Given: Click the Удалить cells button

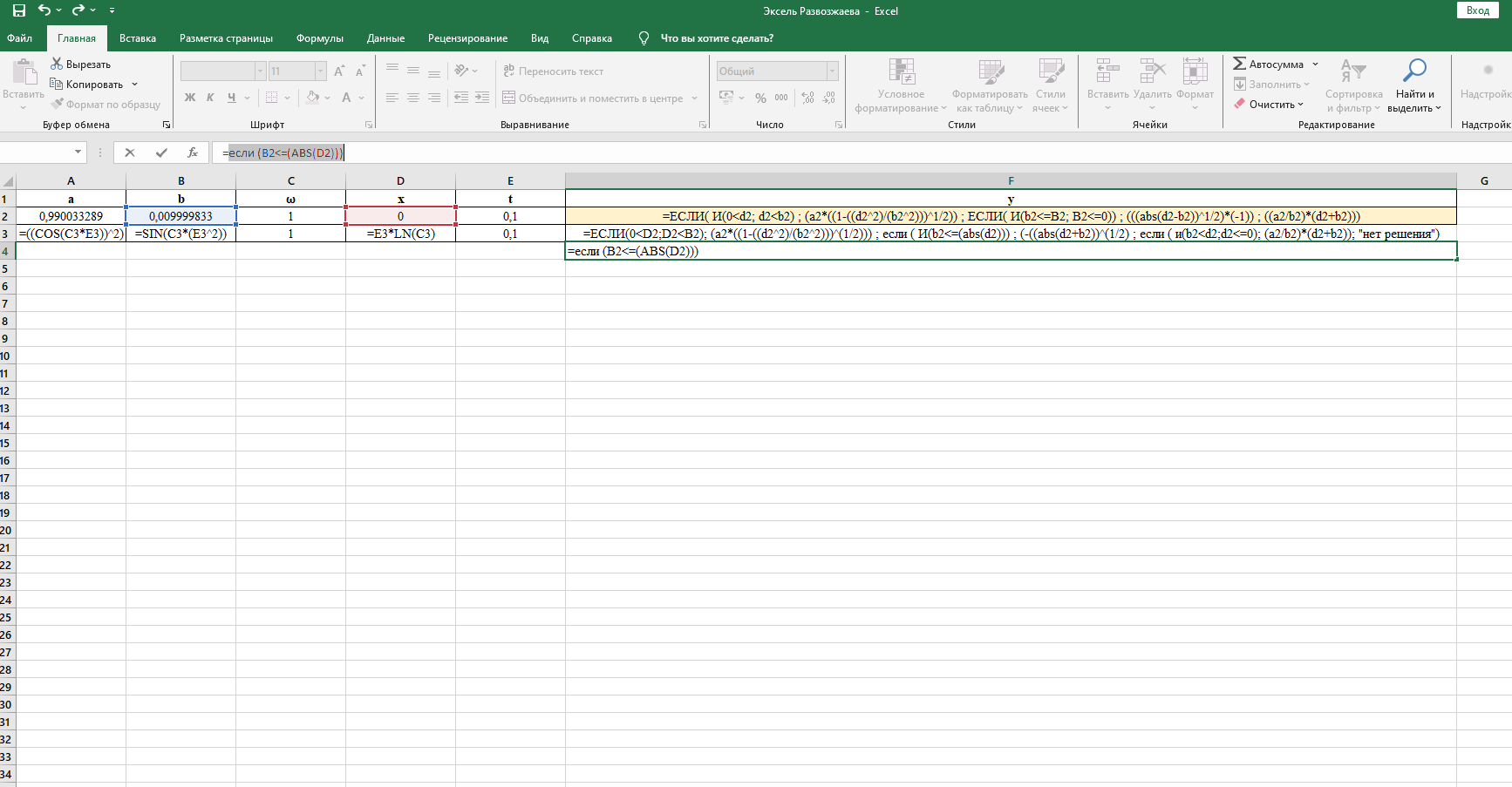Looking at the screenshot, I should [x=1153, y=85].
